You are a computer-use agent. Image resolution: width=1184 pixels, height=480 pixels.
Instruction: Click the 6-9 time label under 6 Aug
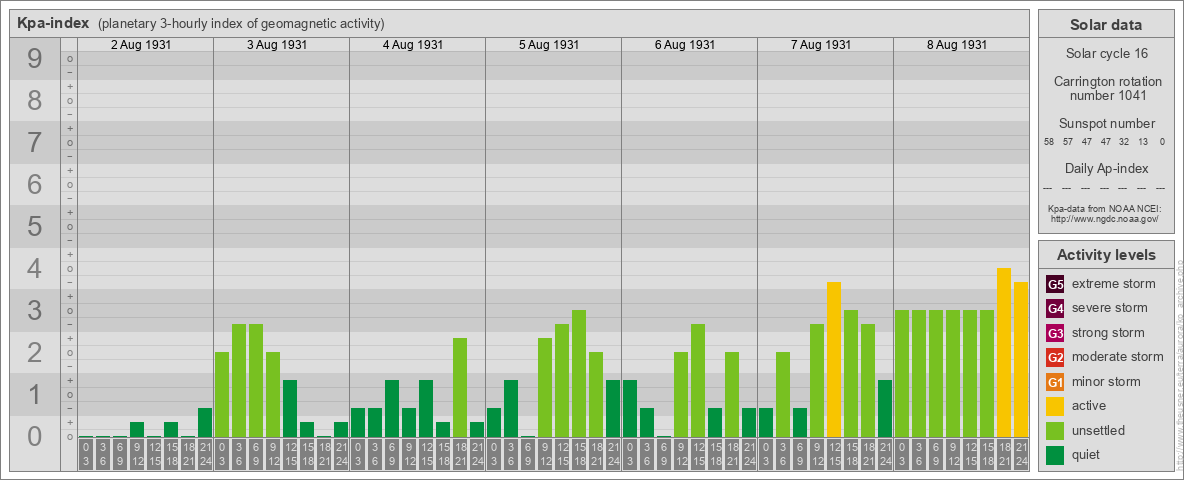point(664,455)
